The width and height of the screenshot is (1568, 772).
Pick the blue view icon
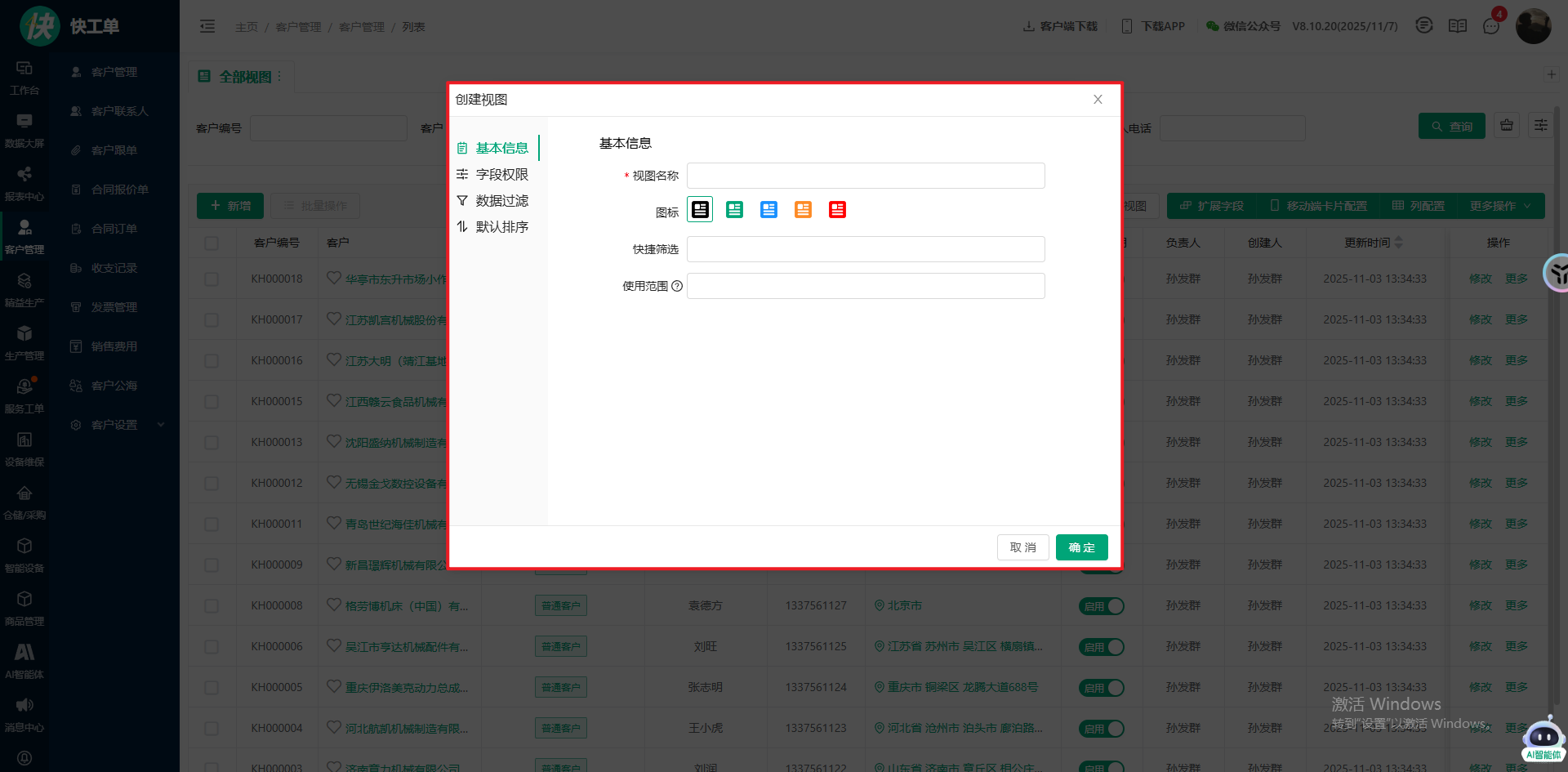768,210
